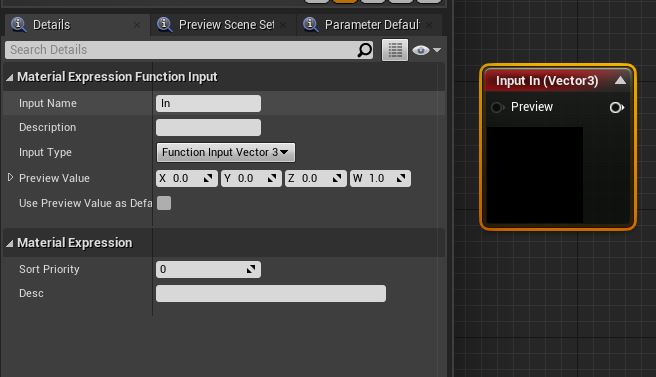Toggle the property matrix grid view button
The width and height of the screenshot is (656, 377).
point(395,50)
